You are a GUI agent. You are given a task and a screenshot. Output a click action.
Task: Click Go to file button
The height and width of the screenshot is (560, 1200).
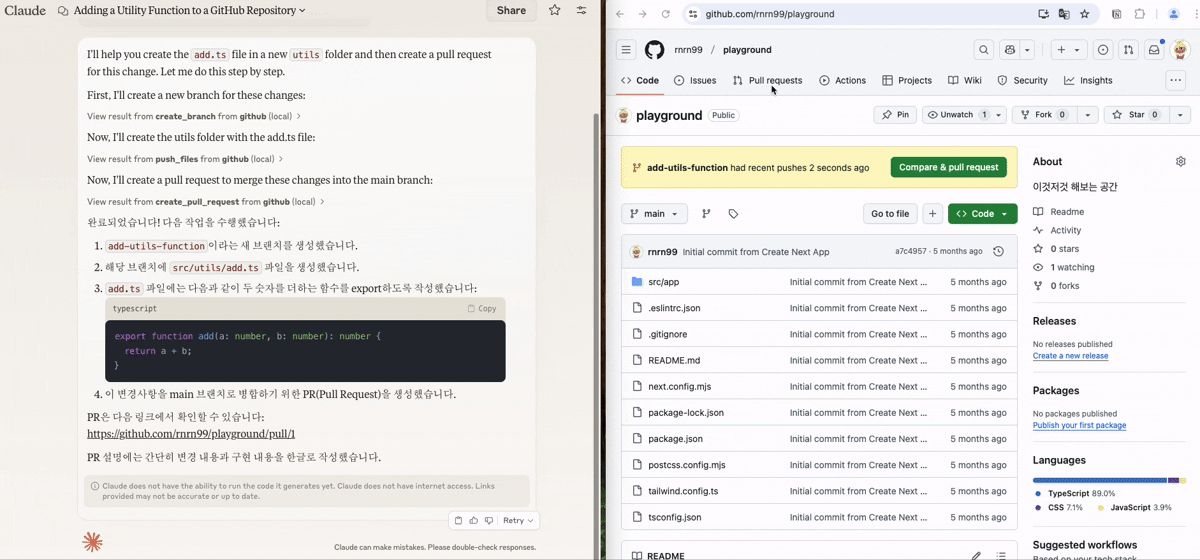coord(890,213)
